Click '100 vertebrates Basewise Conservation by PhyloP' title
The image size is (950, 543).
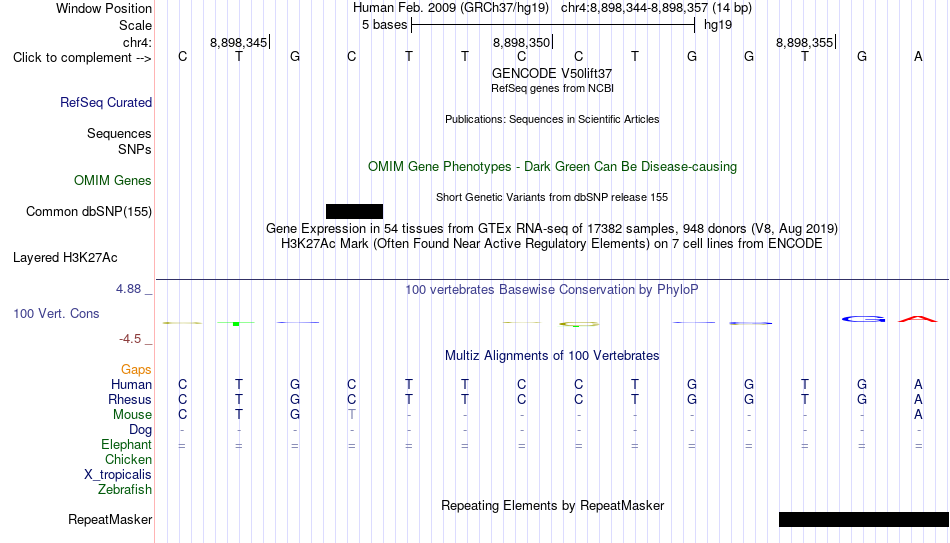point(552,290)
